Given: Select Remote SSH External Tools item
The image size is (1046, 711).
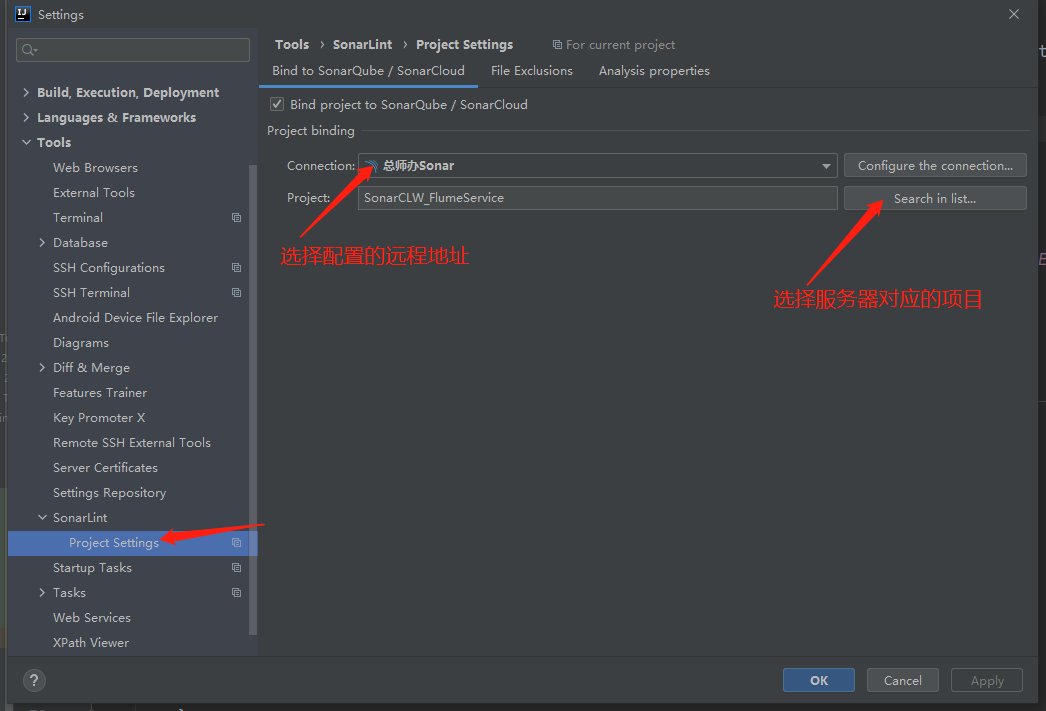Looking at the screenshot, I should click(x=131, y=442).
